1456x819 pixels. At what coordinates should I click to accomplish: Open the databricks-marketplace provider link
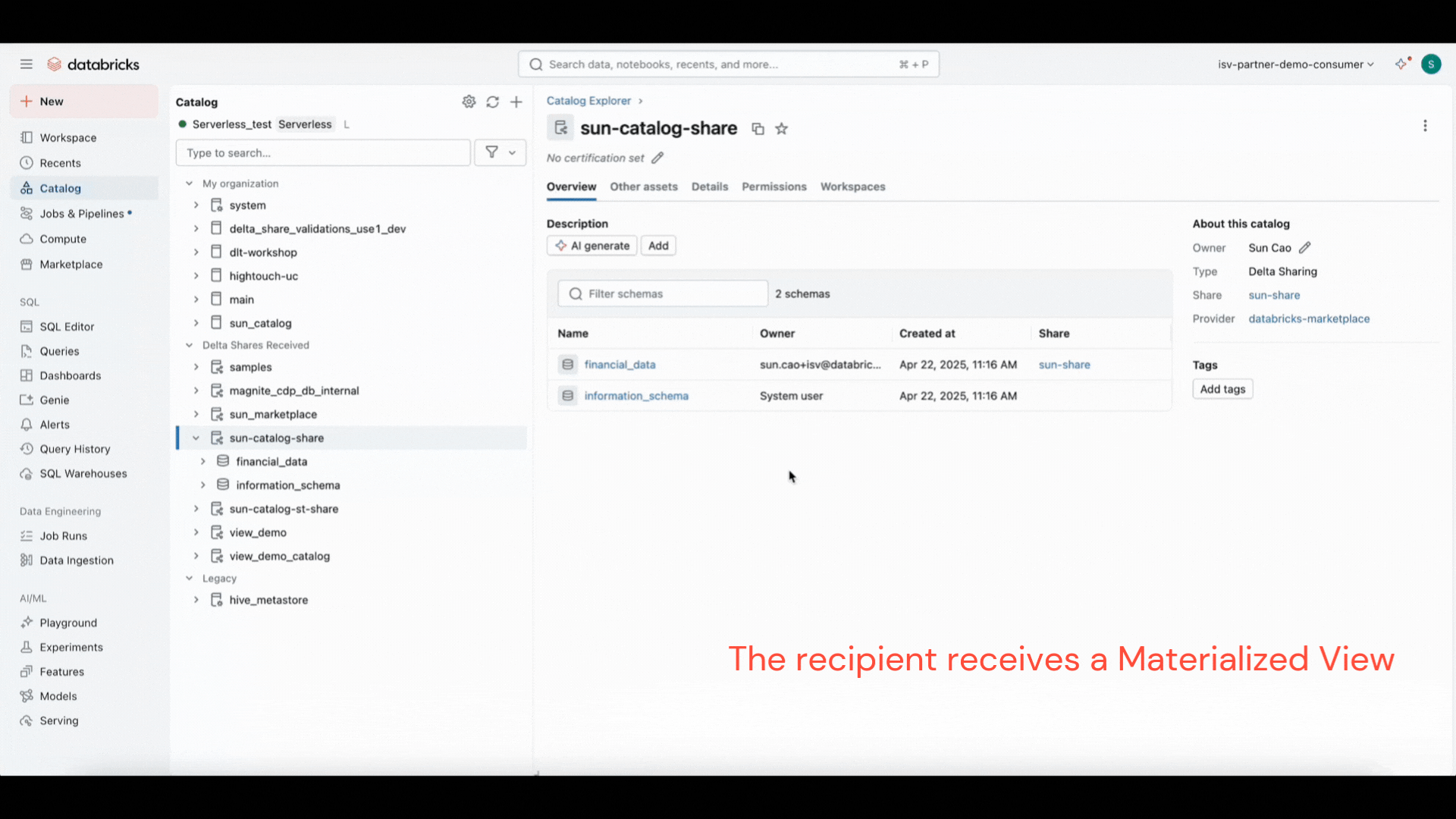[1309, 319]
